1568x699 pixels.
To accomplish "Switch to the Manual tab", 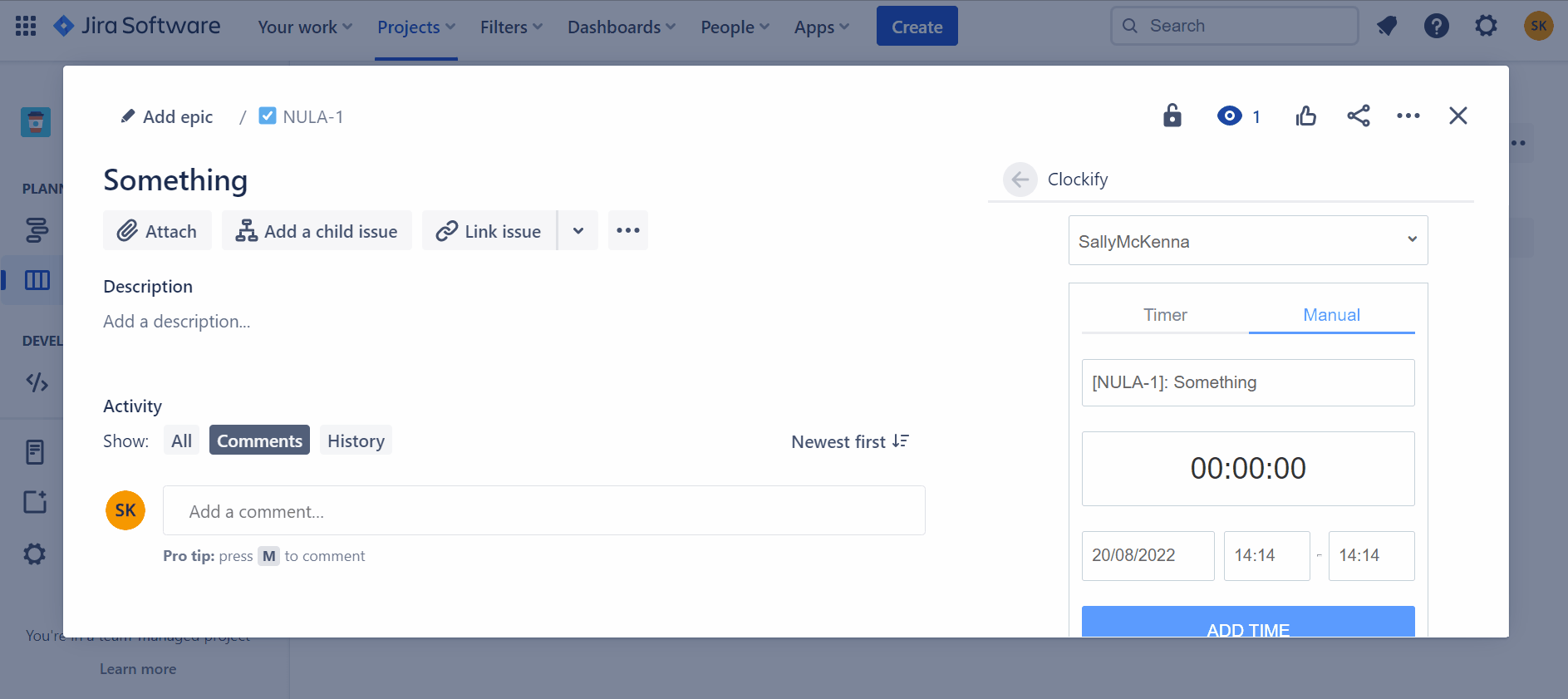I will tap(1331, 315).
